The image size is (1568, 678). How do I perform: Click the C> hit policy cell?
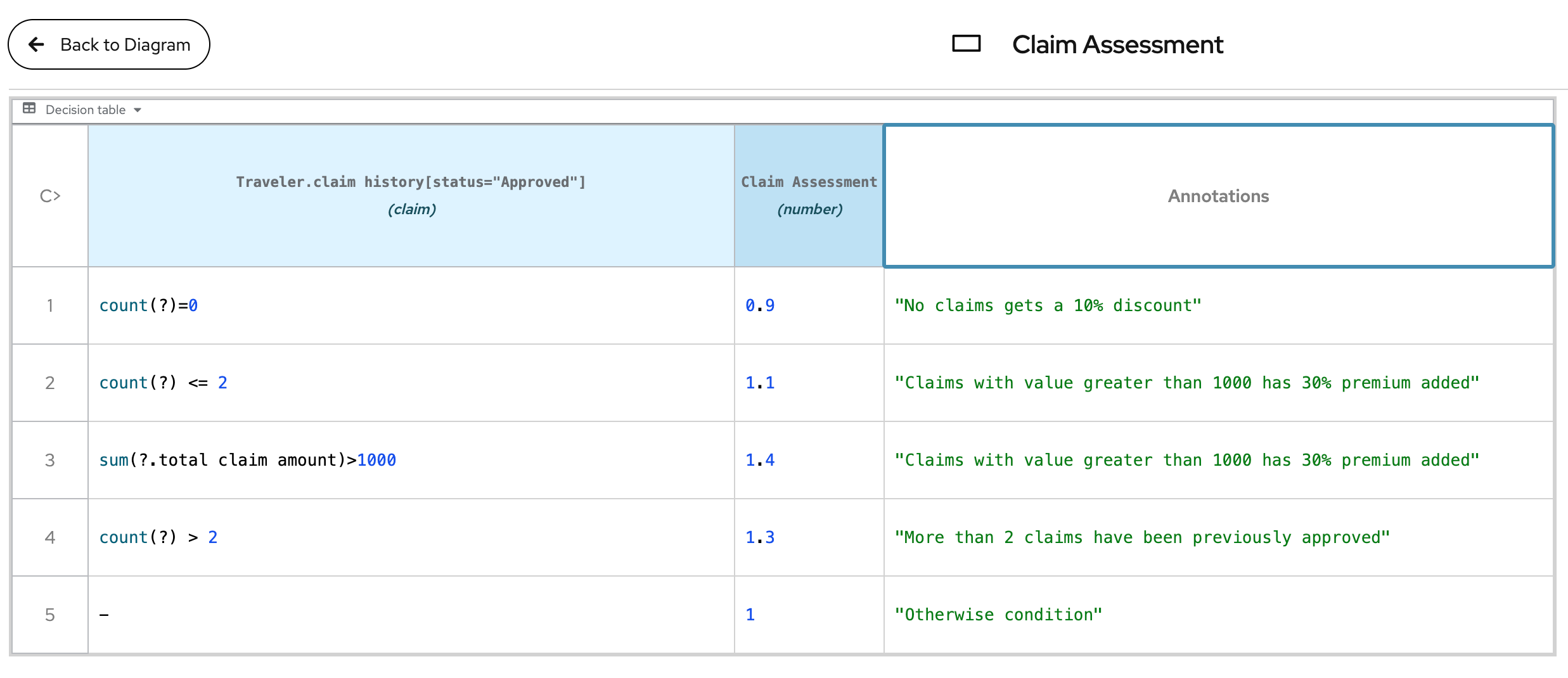50,196
